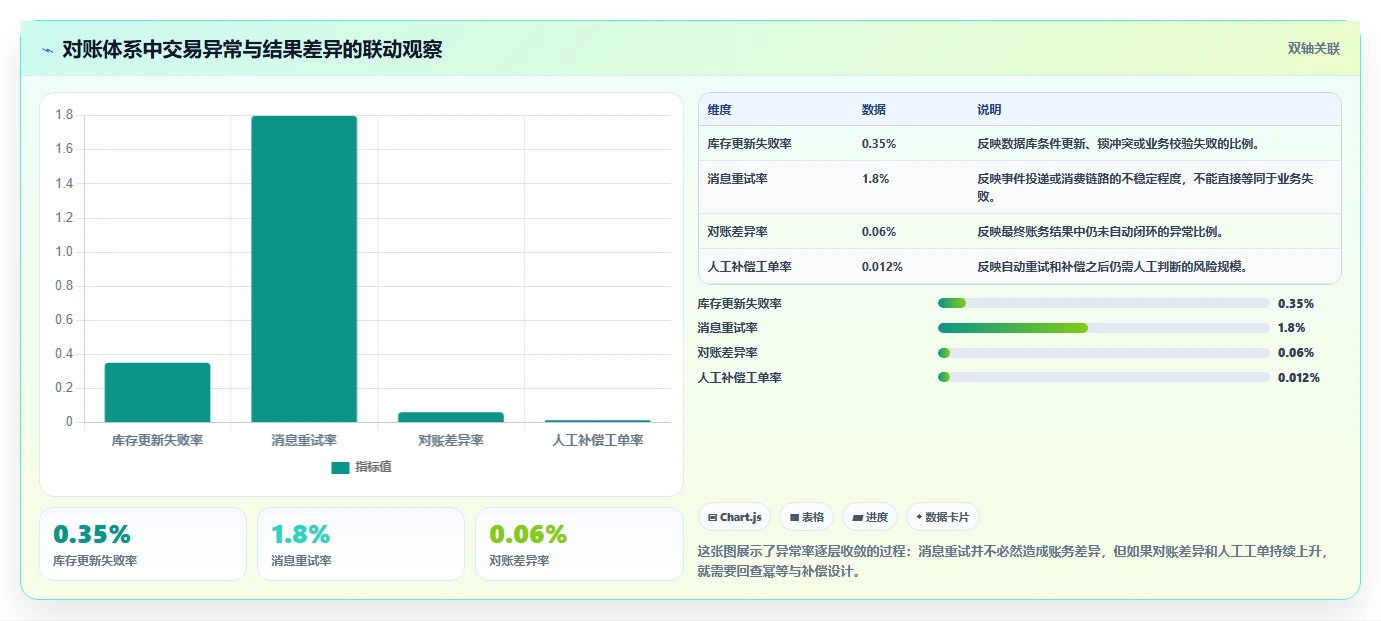Click the tall 消息重试率 bar in chart
The height and width of the screenshot is (621, 1381).
coord(304,269)
